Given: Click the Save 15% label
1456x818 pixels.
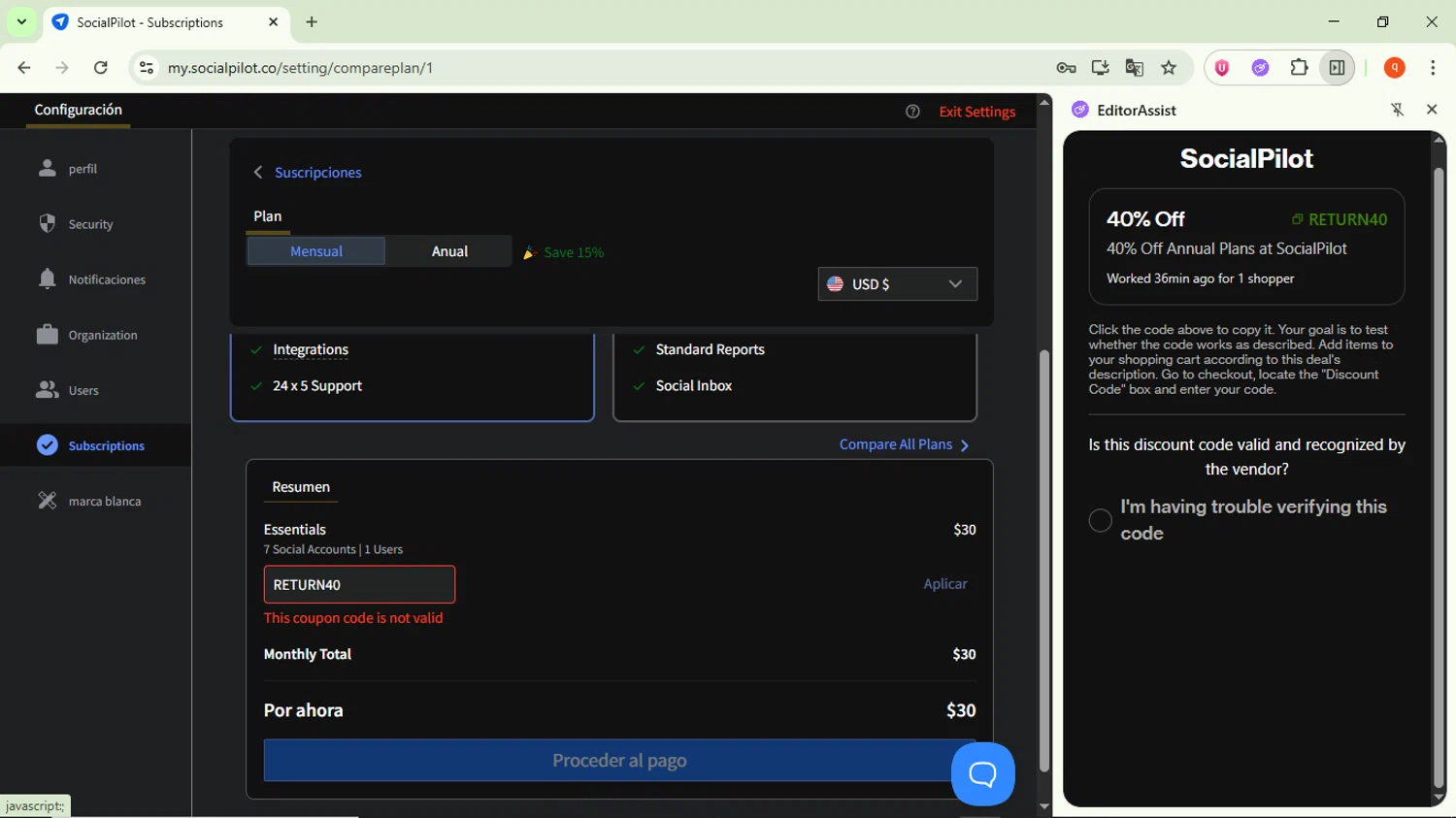Looking at the screenshot, I should click(574, 252).
